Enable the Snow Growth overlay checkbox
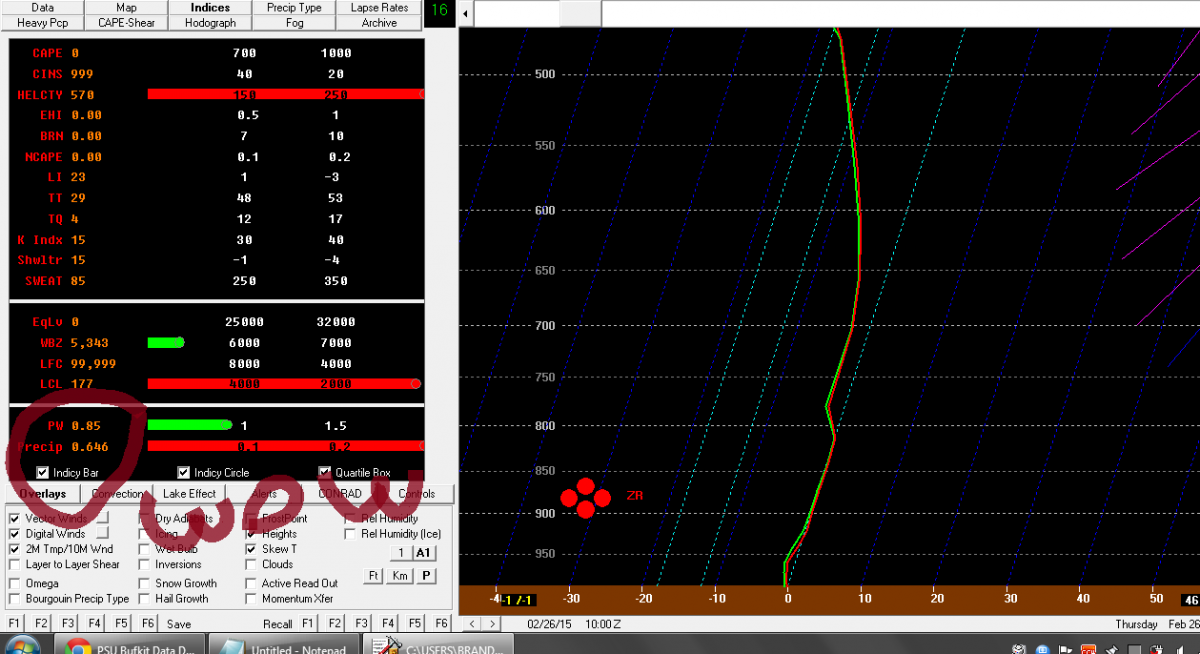1200x654 pixels. tap(145, 583)
